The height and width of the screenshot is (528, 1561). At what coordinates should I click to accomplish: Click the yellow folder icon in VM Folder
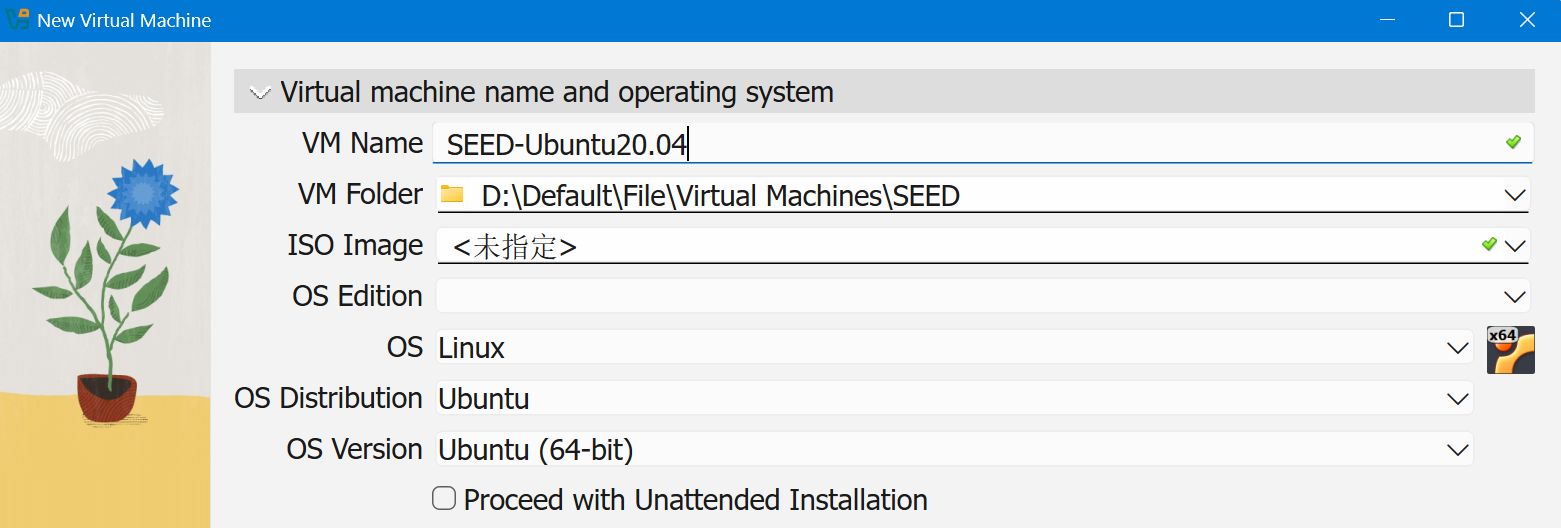coord(452,194)
